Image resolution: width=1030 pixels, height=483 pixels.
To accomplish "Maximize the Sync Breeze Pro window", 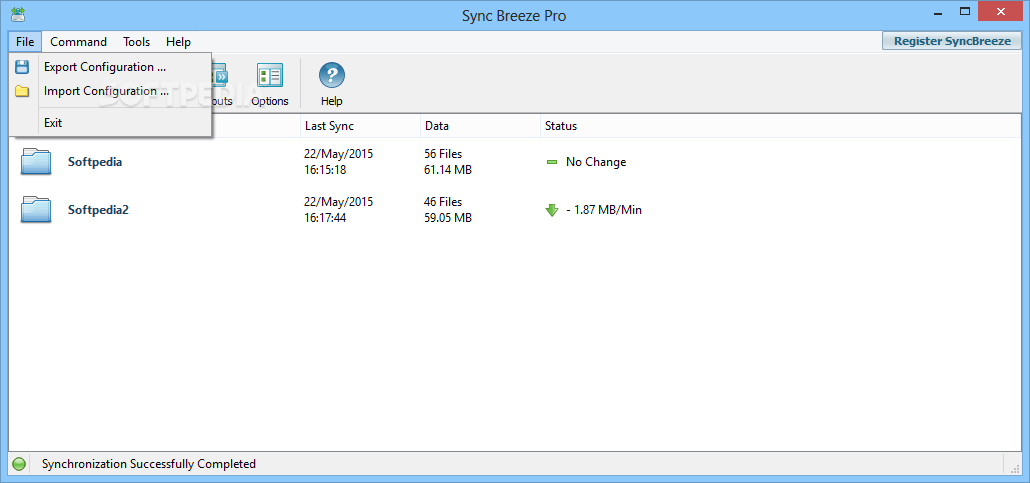I will coord(964,11).
